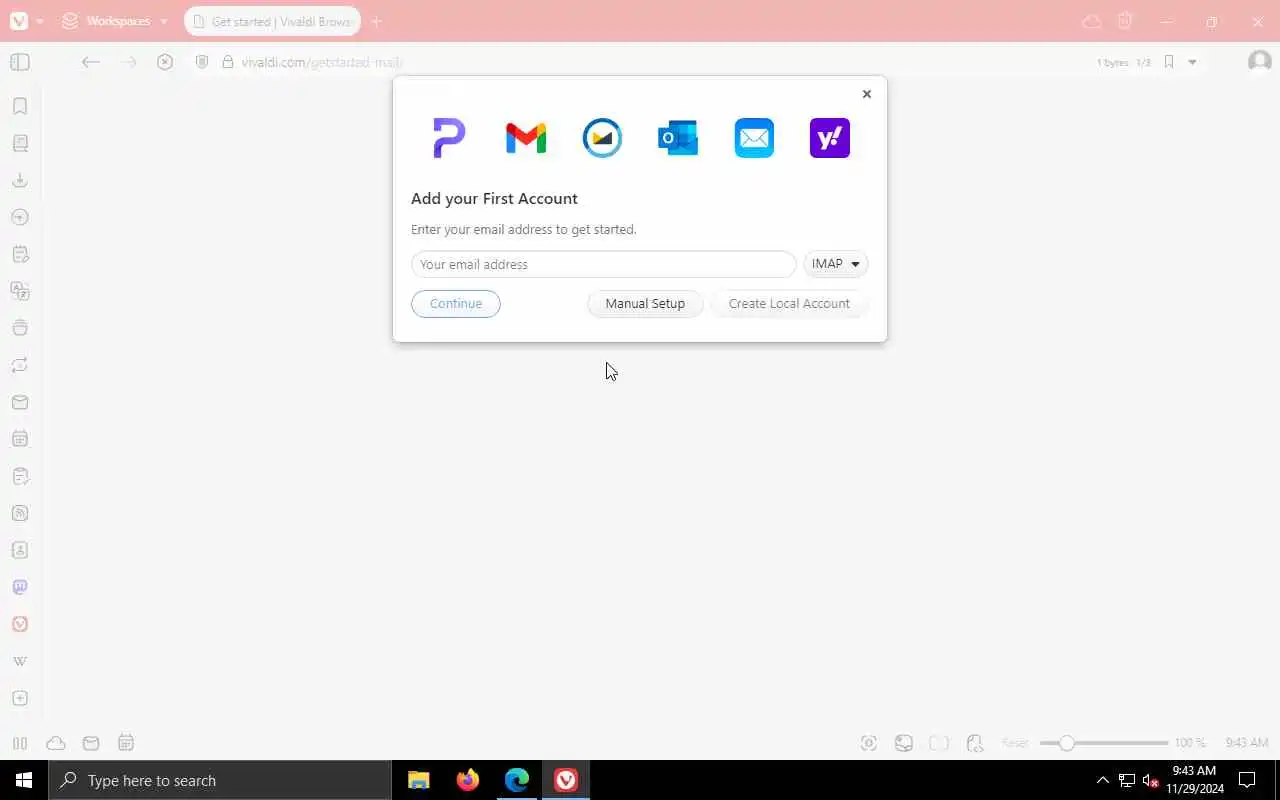Open the closed tabs trash icon
The height and width of the screenshot is (800, 1280).
[x=1125, y=21]
